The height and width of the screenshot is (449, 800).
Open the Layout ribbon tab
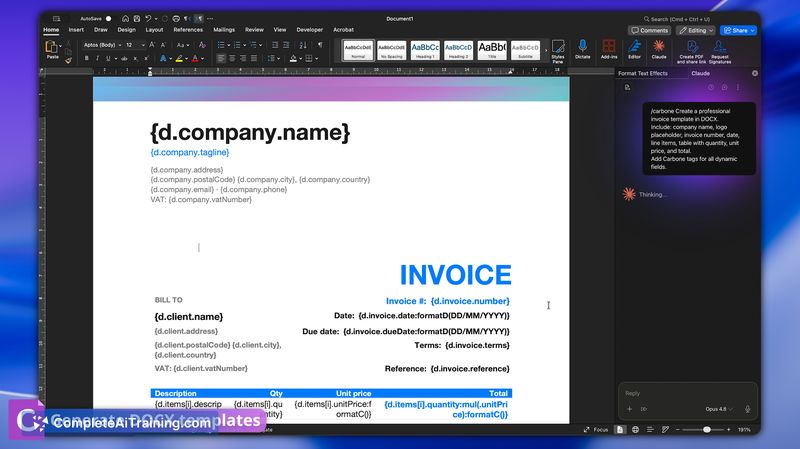154,30
